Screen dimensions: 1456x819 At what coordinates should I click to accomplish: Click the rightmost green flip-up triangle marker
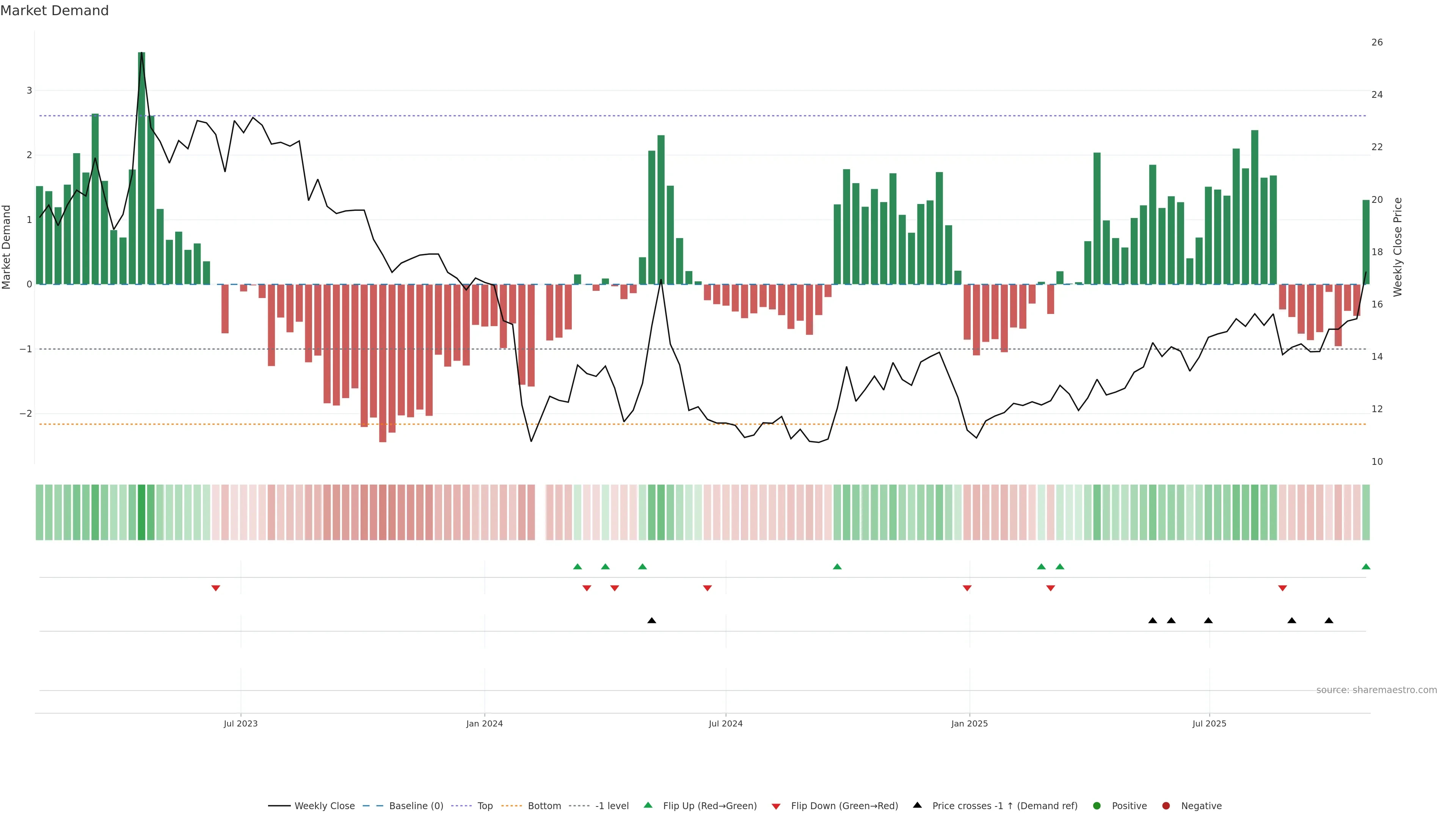1366,567
